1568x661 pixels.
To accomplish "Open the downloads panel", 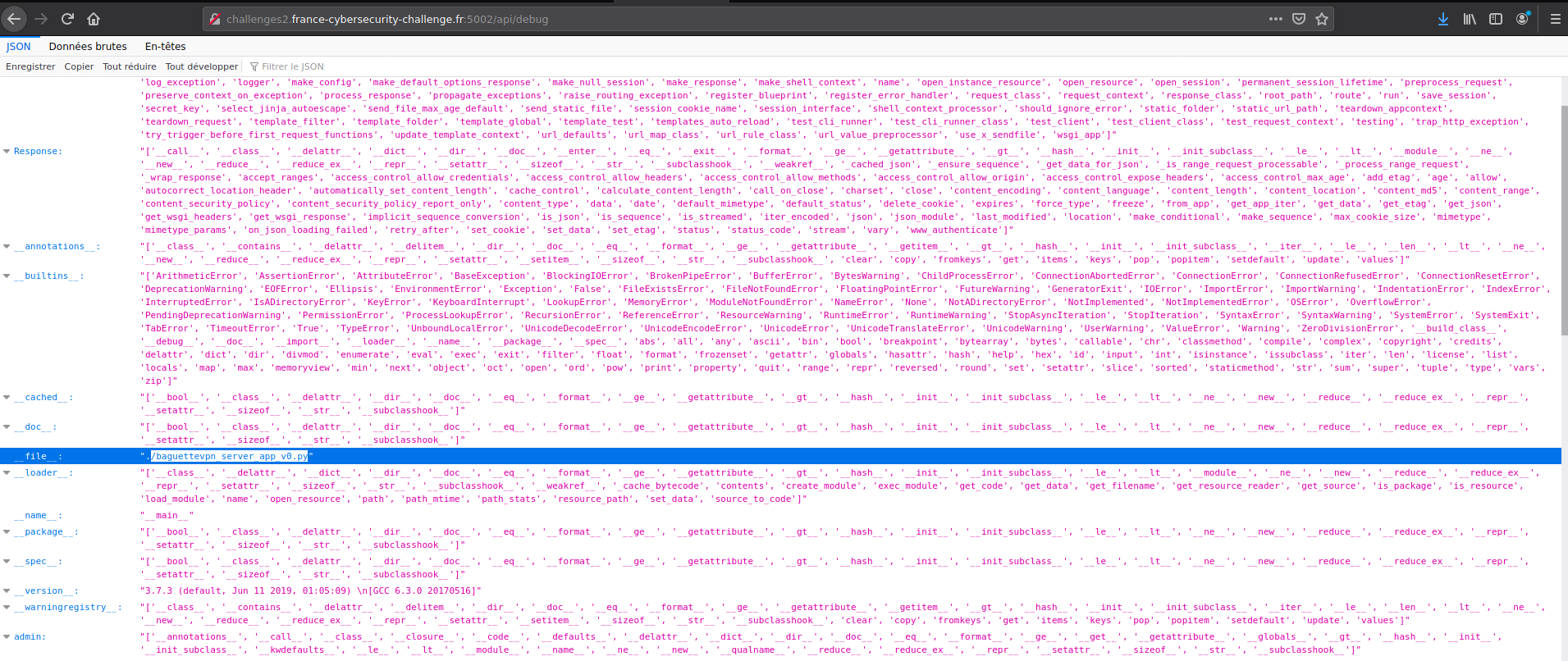I will [1443, 19].
